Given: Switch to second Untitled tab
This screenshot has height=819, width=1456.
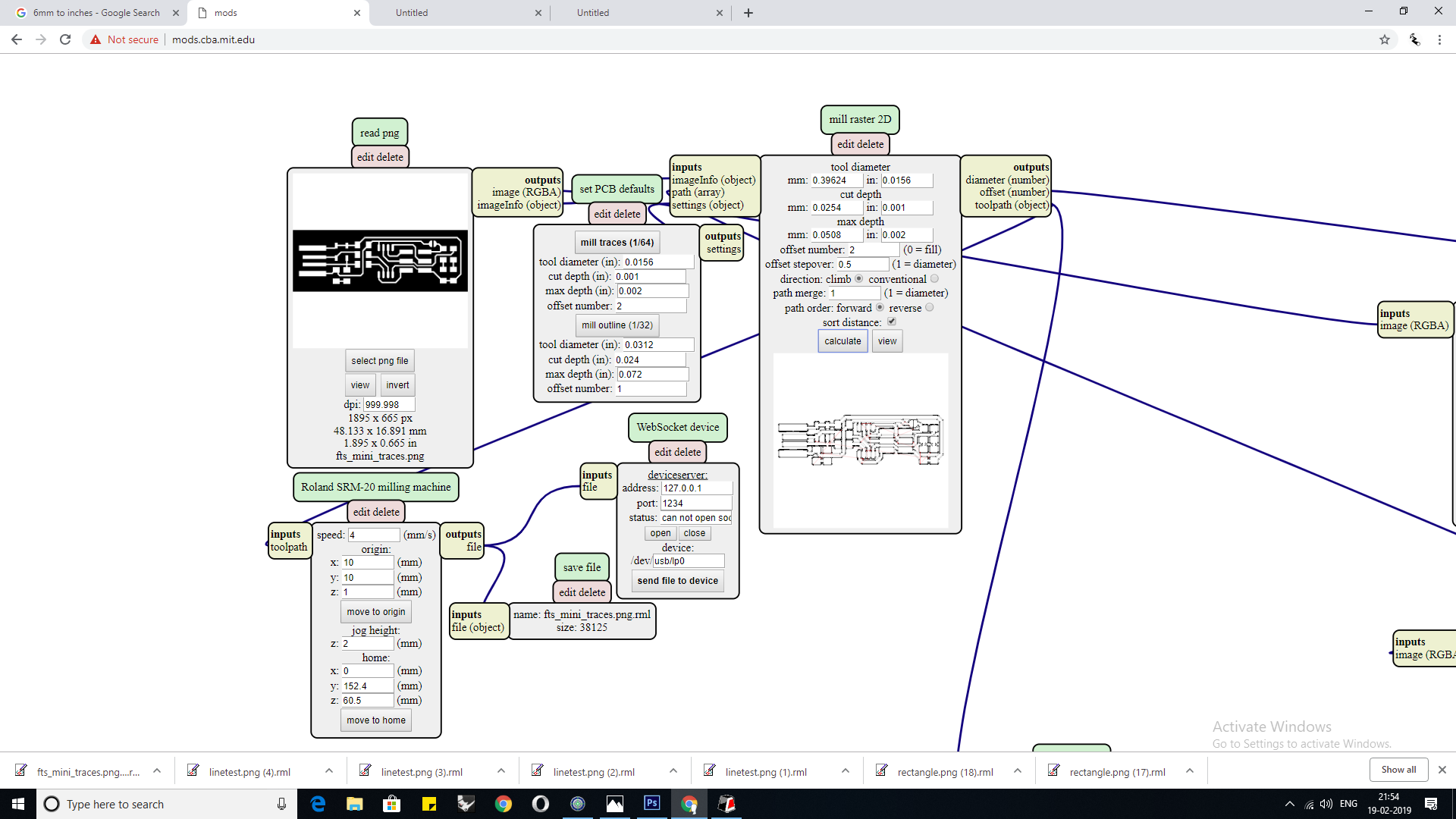Looking at the screenshot, I should pyautogui.click(x=593, y=13).
